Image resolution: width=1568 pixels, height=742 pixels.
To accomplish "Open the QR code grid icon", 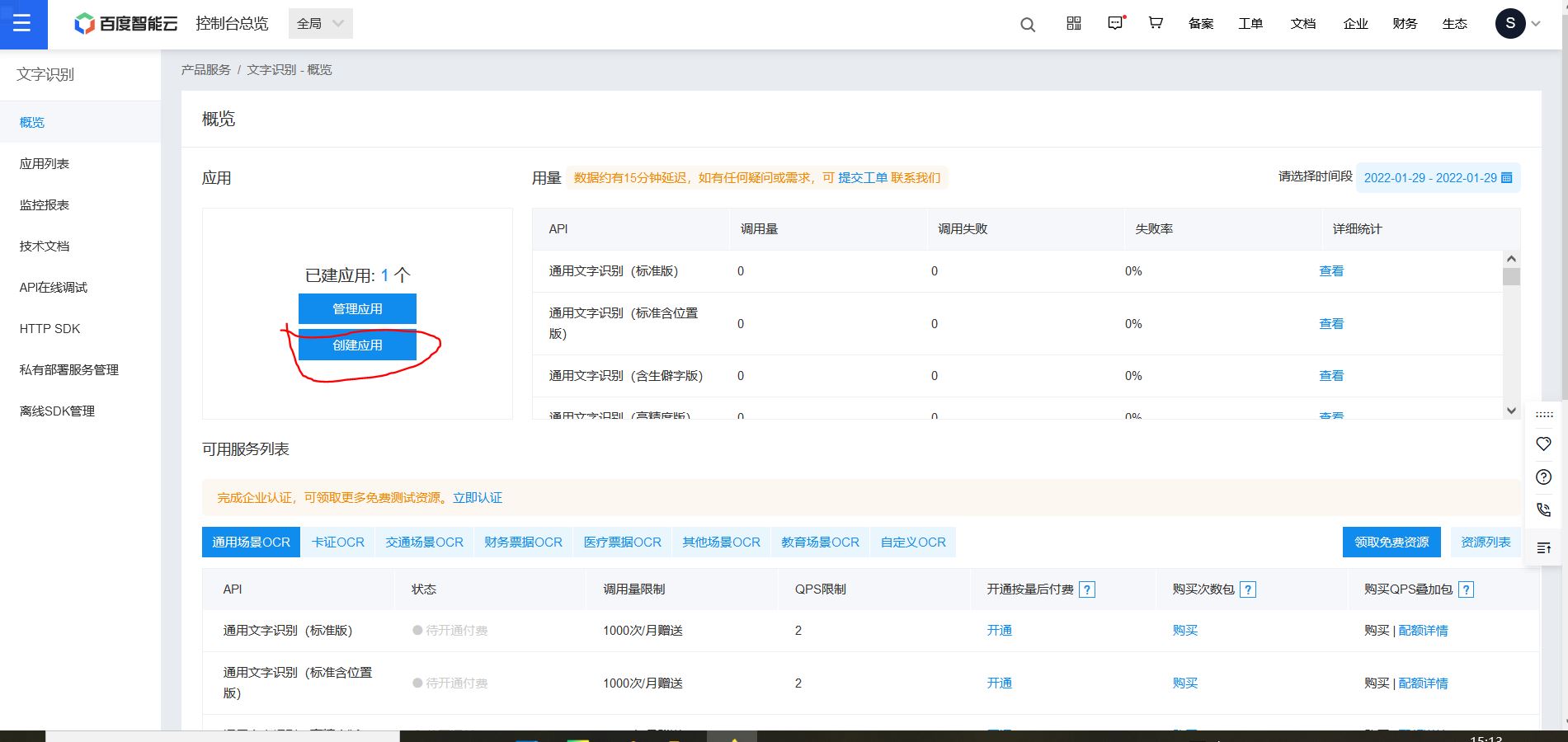I will [1074, 23].
